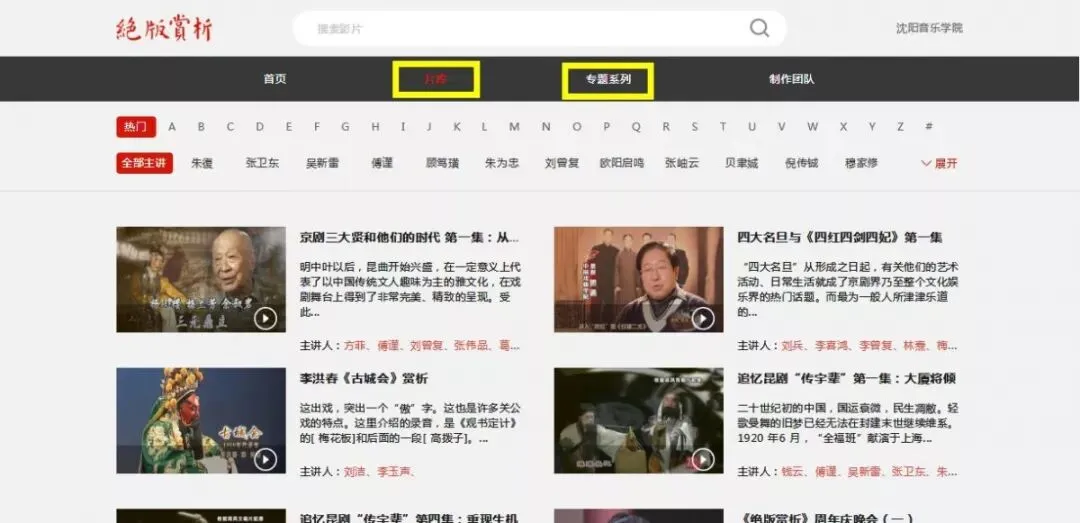Viewport: 1080px width, 523px height.
Task: Select the 全部主讲 filter button
Action: tap(144, 163)
